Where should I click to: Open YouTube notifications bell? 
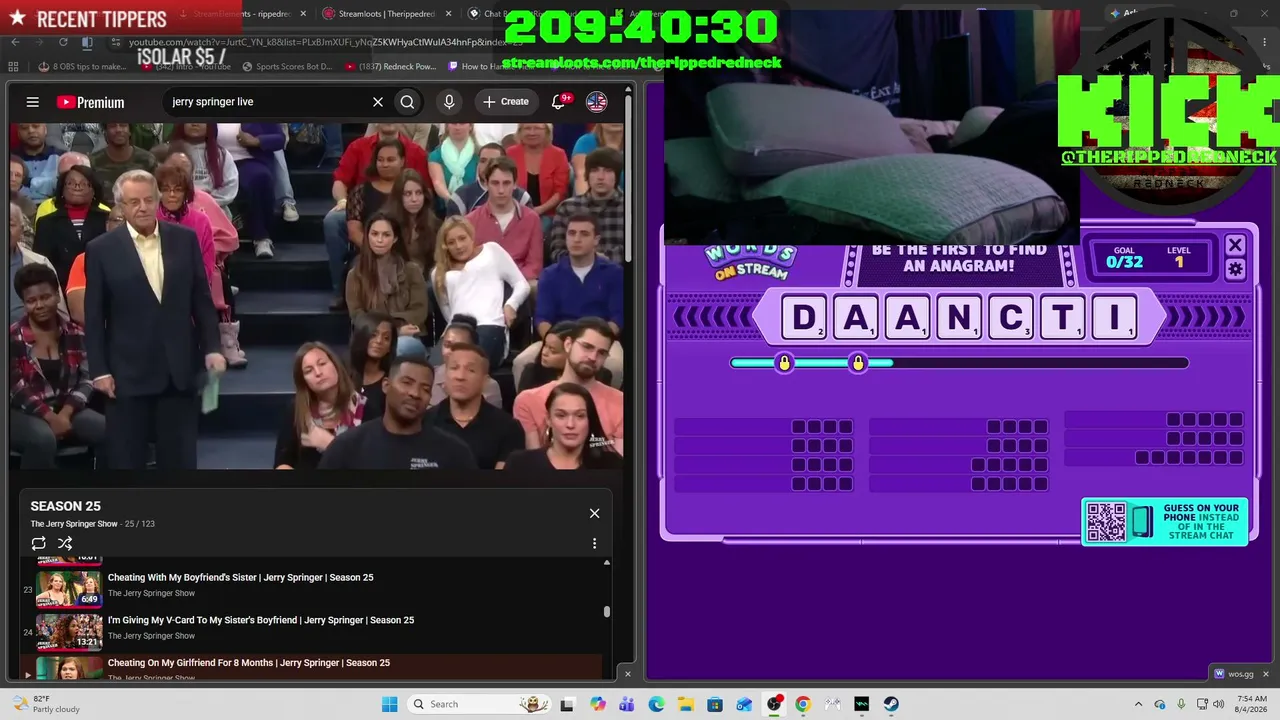tap(560, 102)
